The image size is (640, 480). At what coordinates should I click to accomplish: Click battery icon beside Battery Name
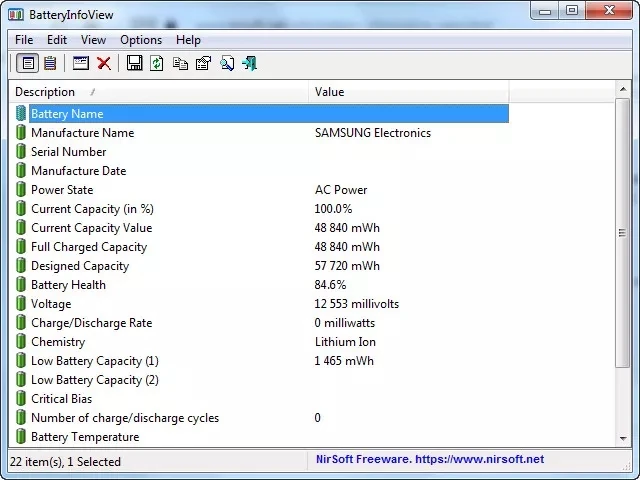pyautogui.click(x=21, y=113)
